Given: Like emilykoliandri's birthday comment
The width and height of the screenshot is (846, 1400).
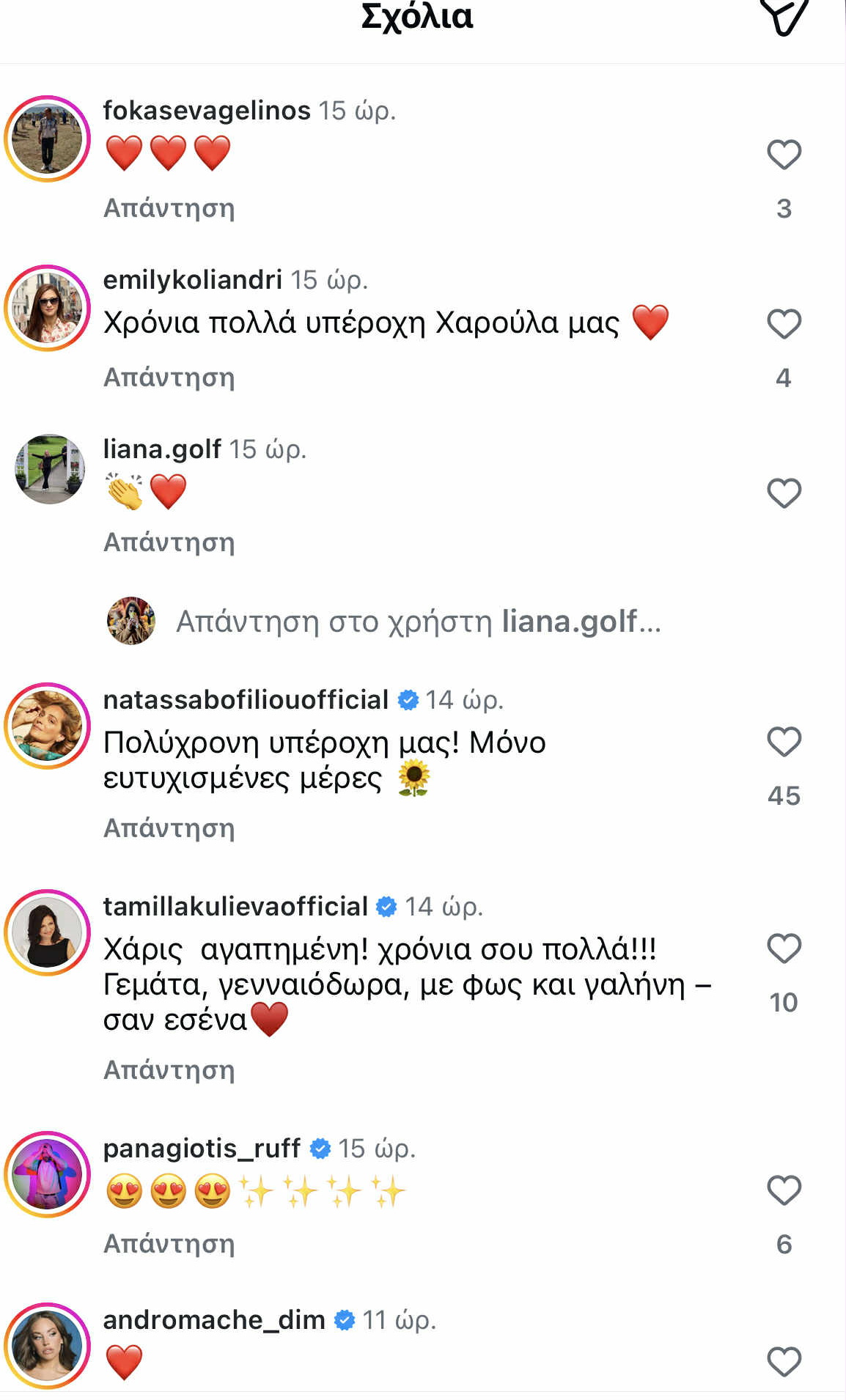Looking at the screenshot, I should [x=784, y=324].
